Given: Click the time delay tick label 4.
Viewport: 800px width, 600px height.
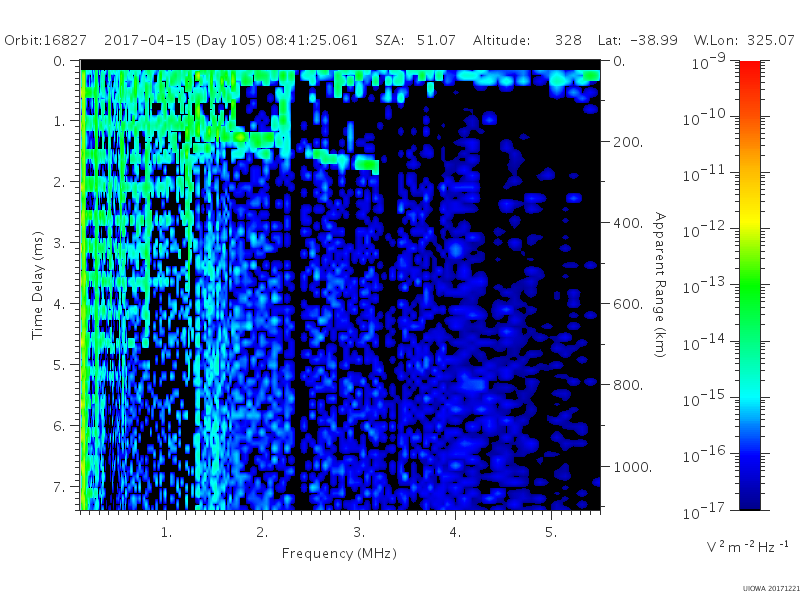Looking at the screenshot, I should 60,304.
